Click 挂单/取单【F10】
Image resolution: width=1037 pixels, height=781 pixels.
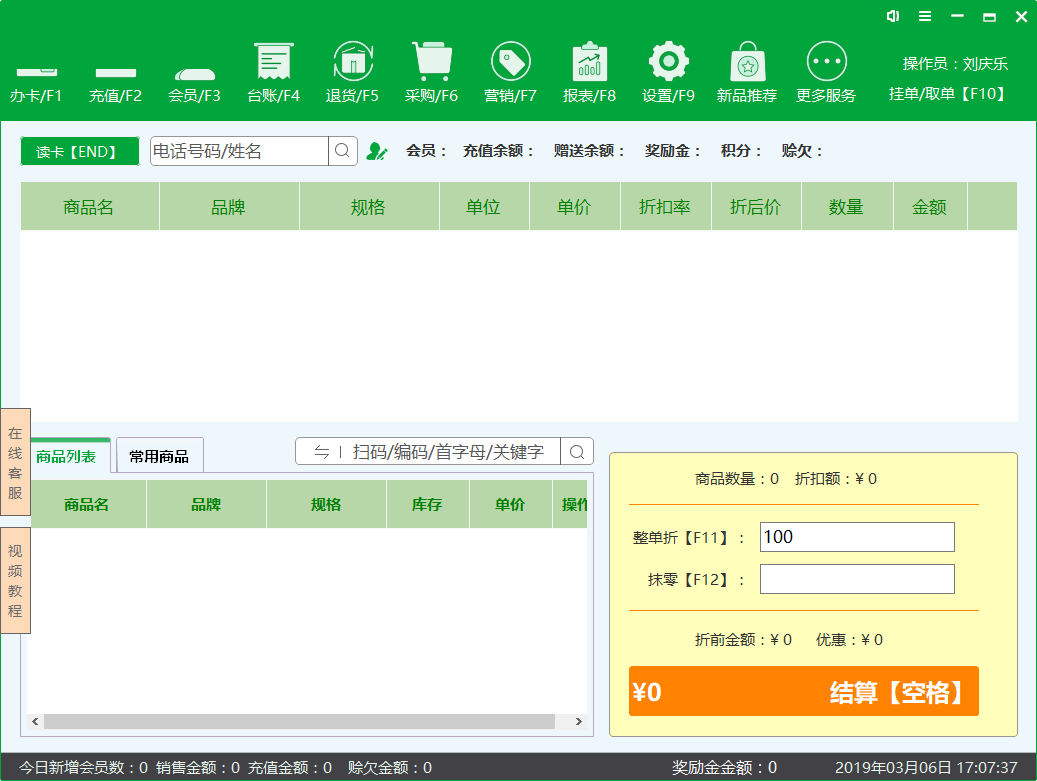click(948, 94)
